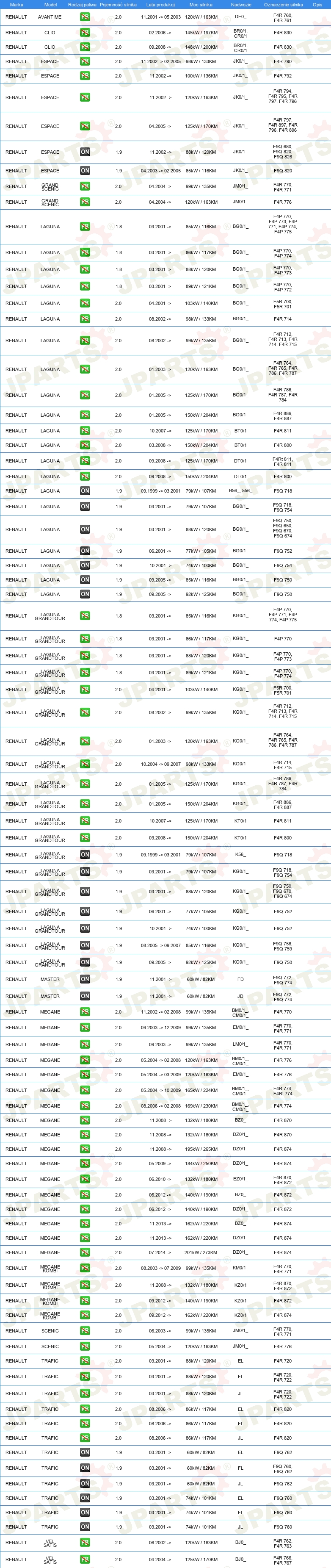331x1568 pixels.
Task: Click the Nadwozie column header
Action: coord(241,4)
